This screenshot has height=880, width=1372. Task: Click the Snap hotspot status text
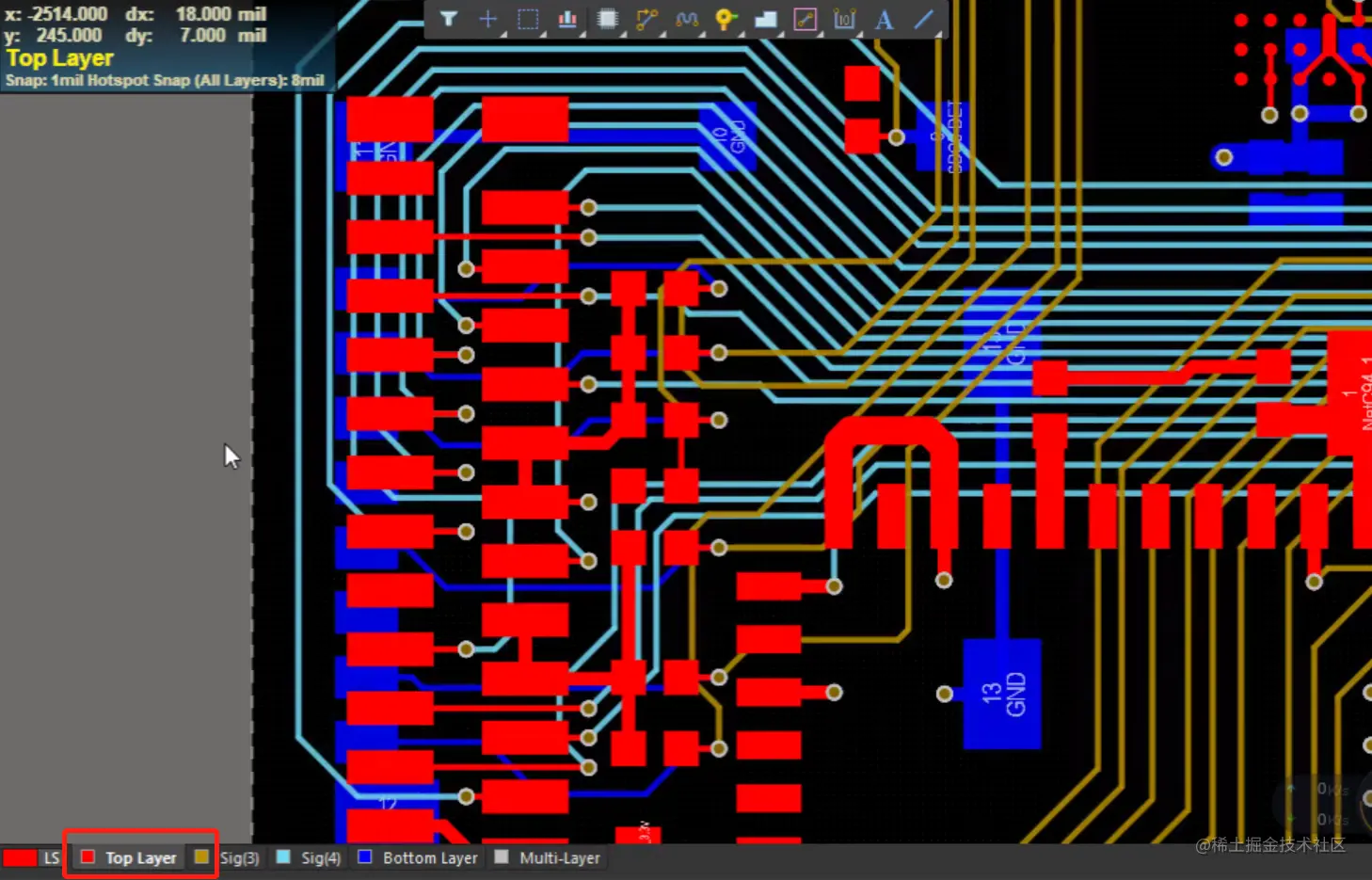click(x=165, y=81)
